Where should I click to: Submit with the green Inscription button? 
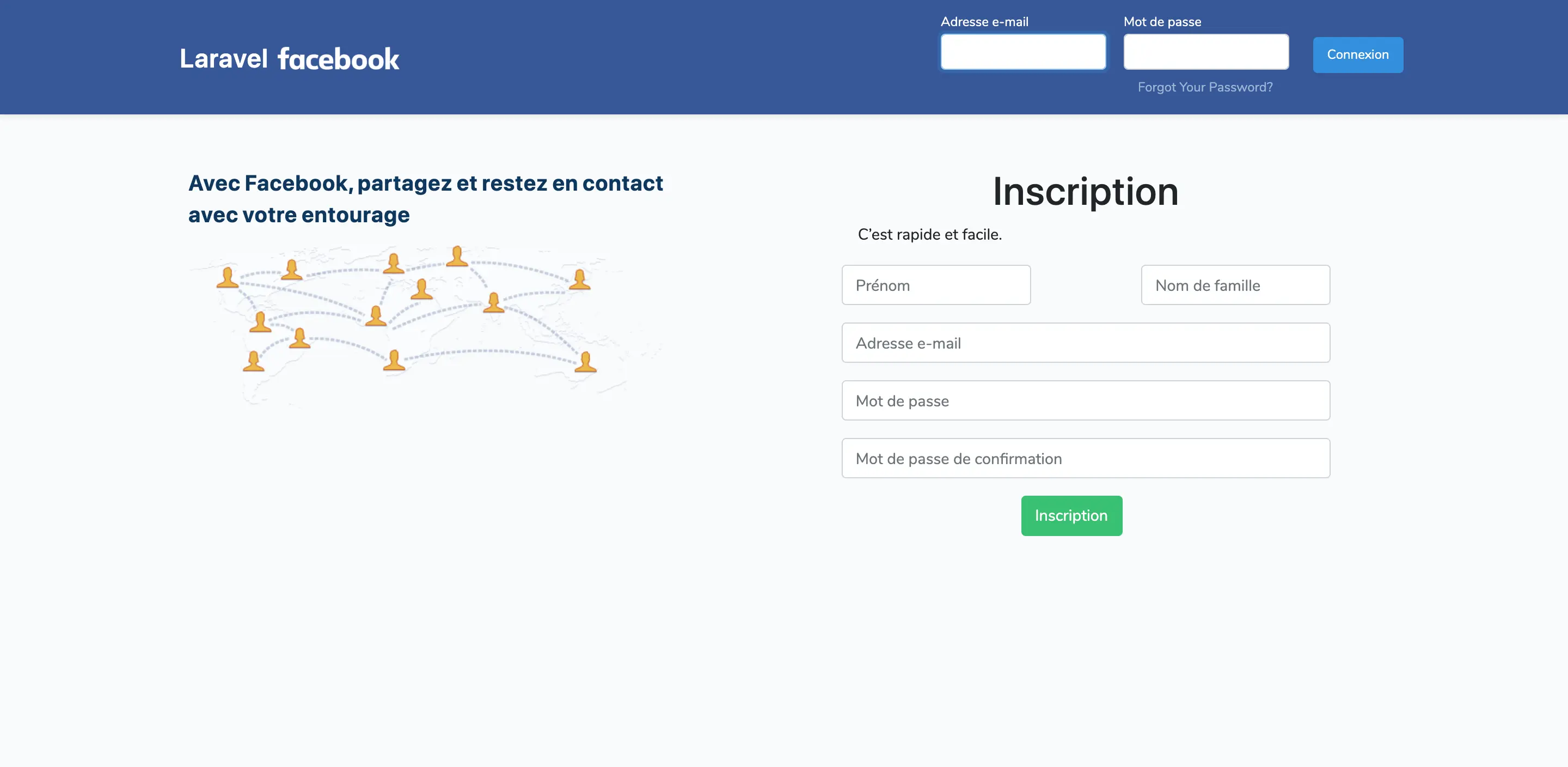pos(1071,516)
